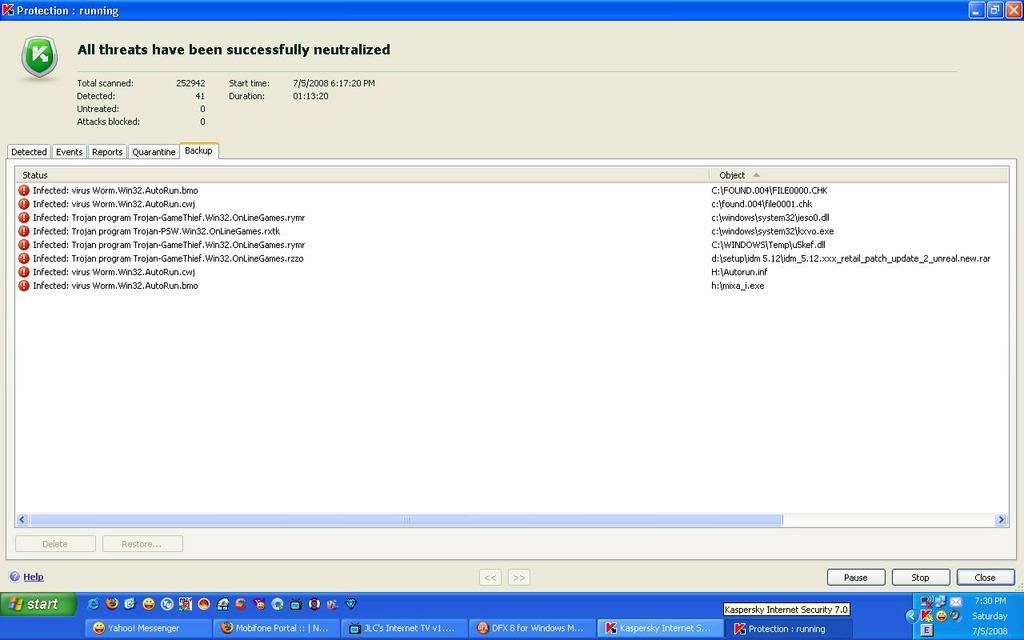
Task: Click object path h:\mixa_j.exe
Action: click(x=737, y=285)
